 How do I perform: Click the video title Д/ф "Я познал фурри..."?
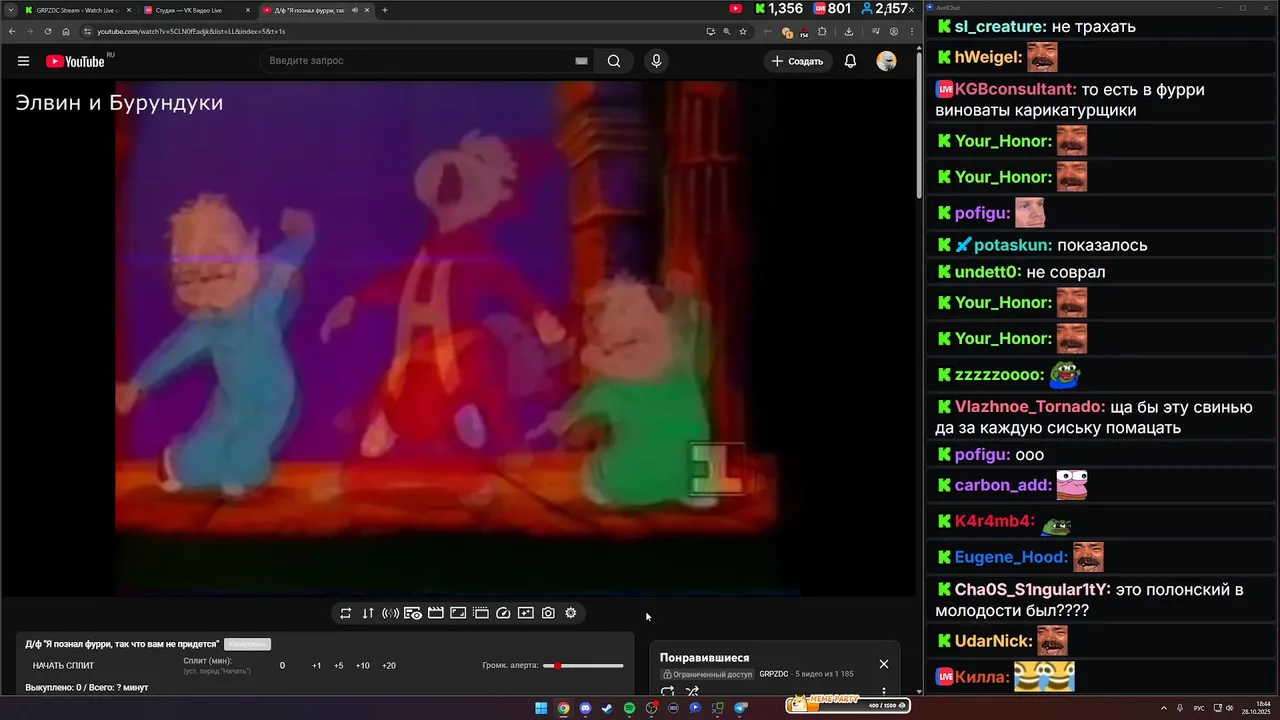122,644
